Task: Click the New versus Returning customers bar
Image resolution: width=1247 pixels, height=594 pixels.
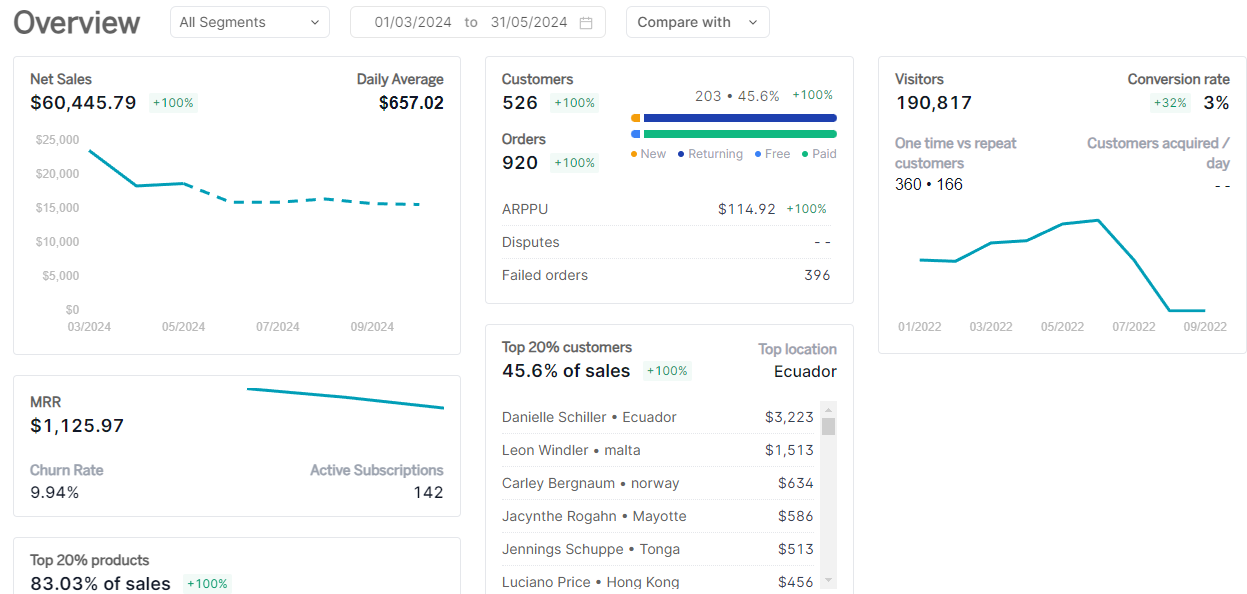Action: pyautogui.click(x=734, y=118)
